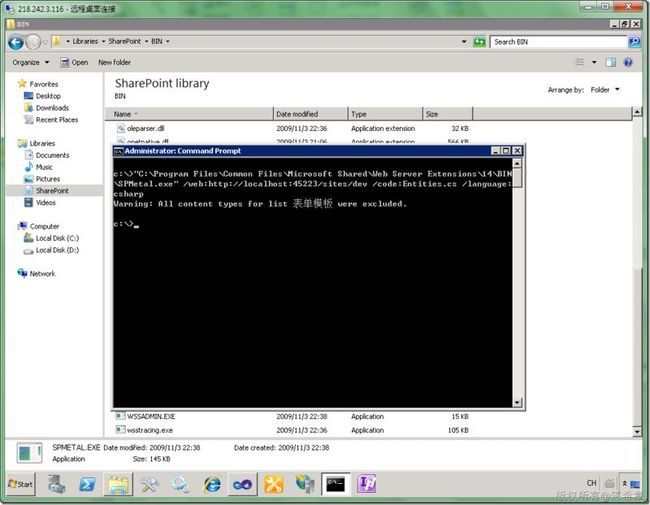The image size is (650, 505).
Task: Focus the Search BIN input field
Action: click(x=559, y=42)
